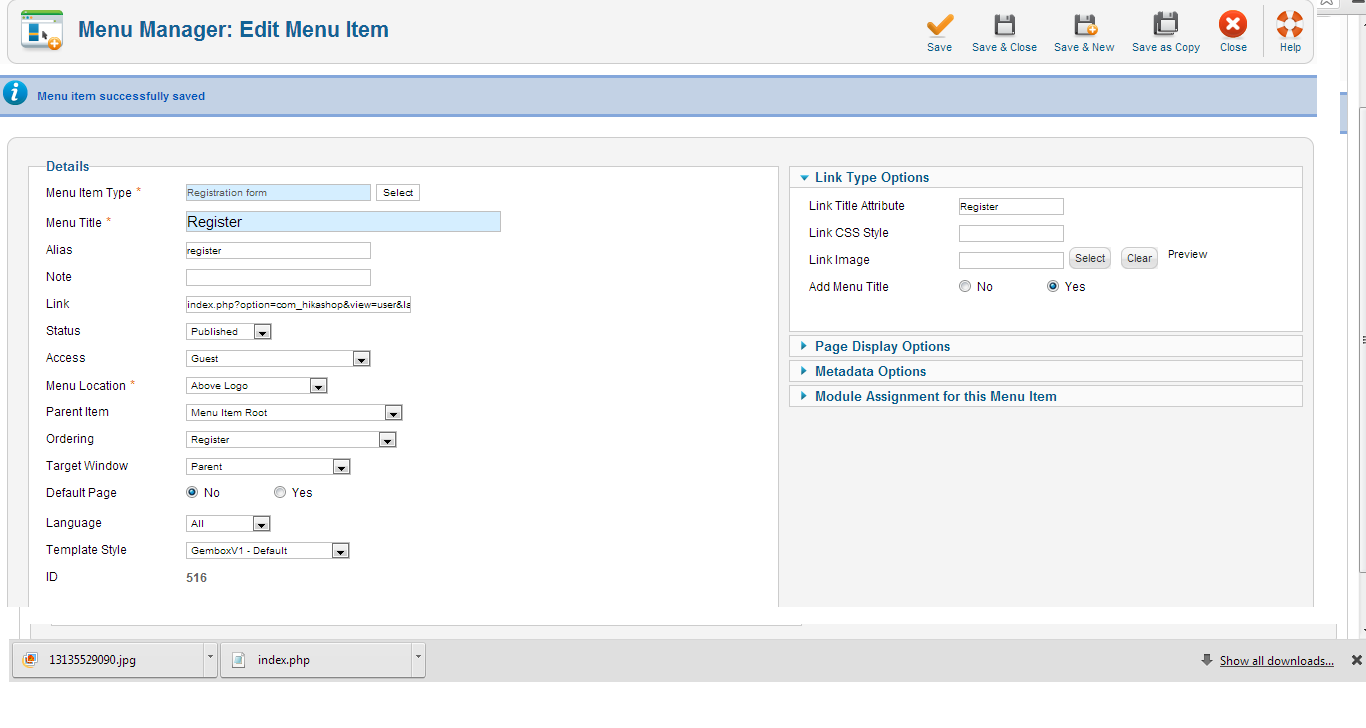
Task: Click the Link Image path field
Action: 1011,260
